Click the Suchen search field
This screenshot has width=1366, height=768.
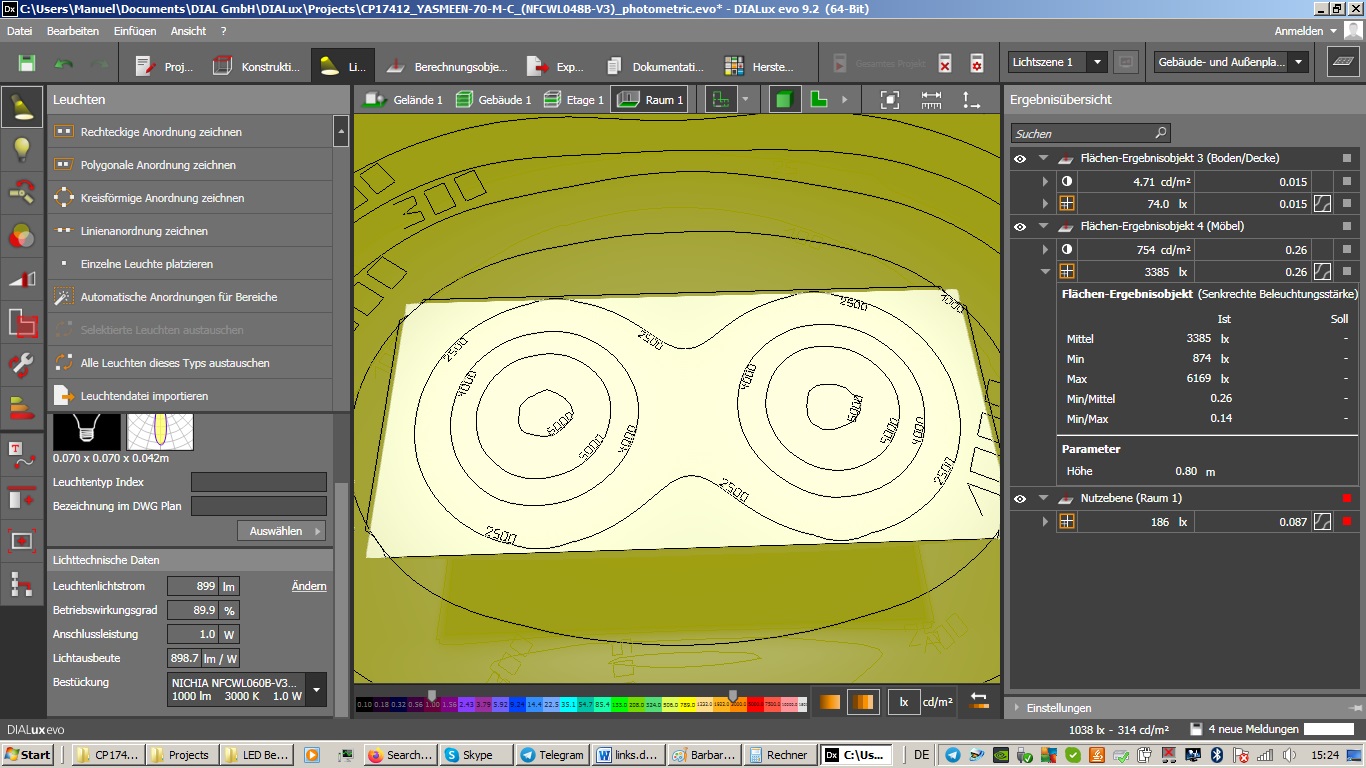[1089, 133]
